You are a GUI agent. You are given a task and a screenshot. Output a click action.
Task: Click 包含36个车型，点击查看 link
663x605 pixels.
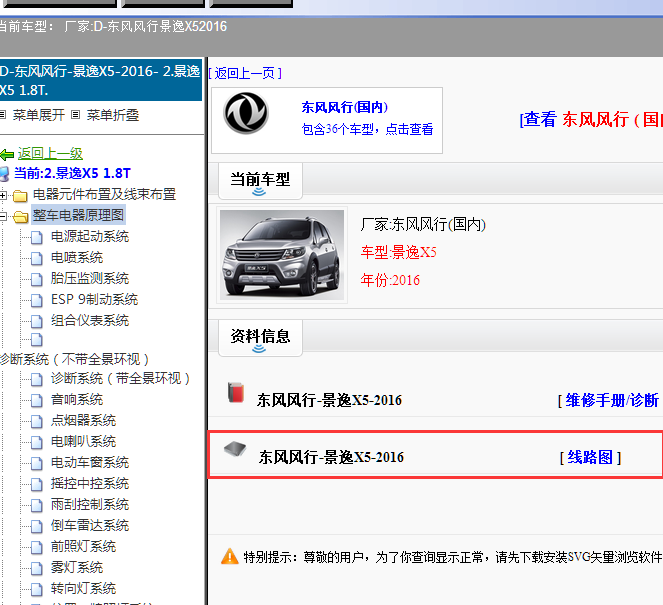[367, 129]
